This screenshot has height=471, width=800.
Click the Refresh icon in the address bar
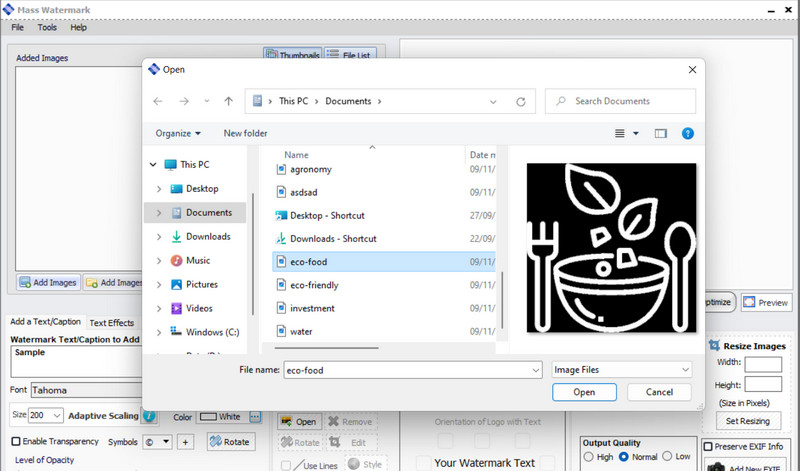pos(521,101)
